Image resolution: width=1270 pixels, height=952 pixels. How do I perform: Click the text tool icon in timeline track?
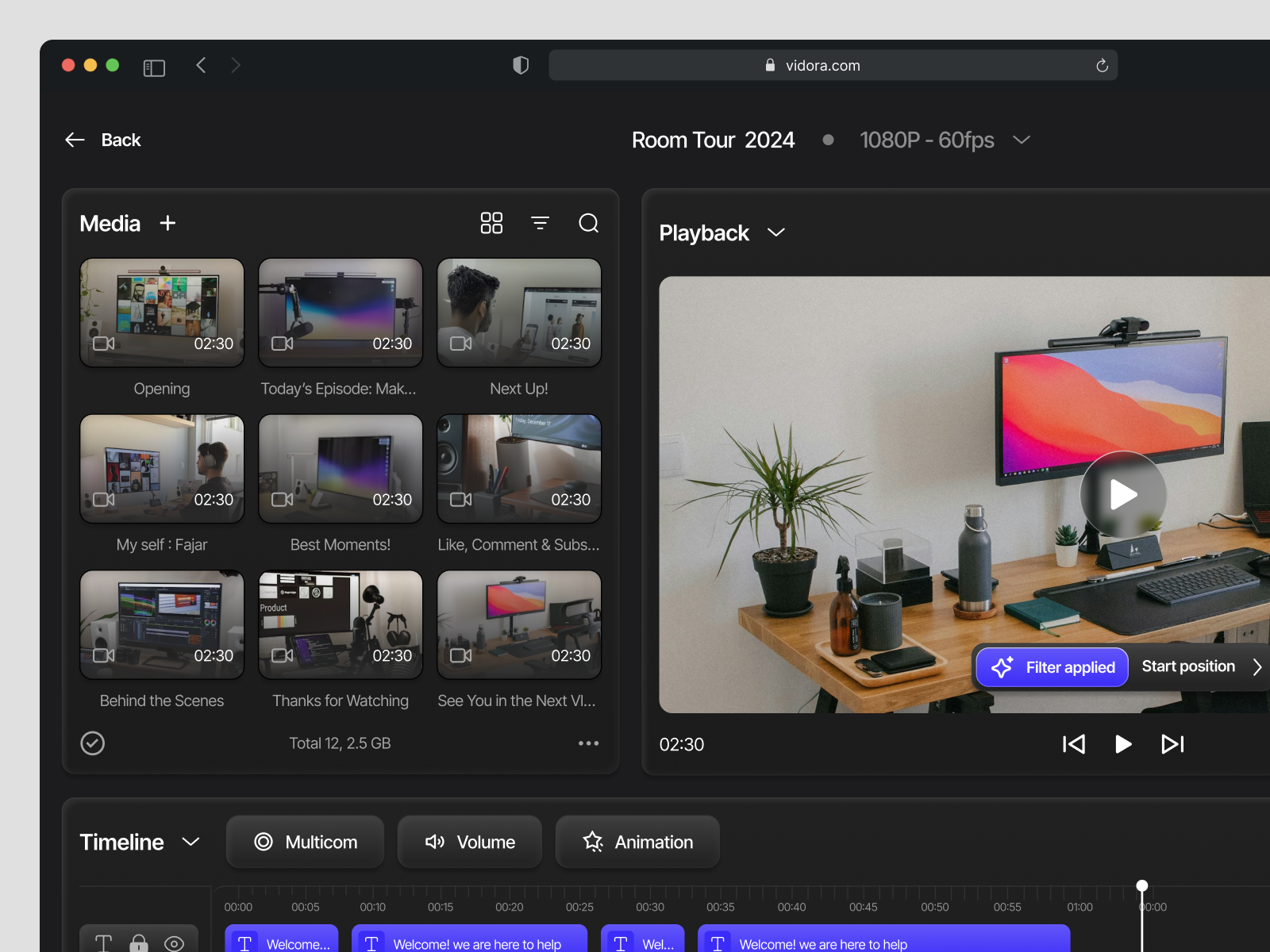[x=103, y=942]
